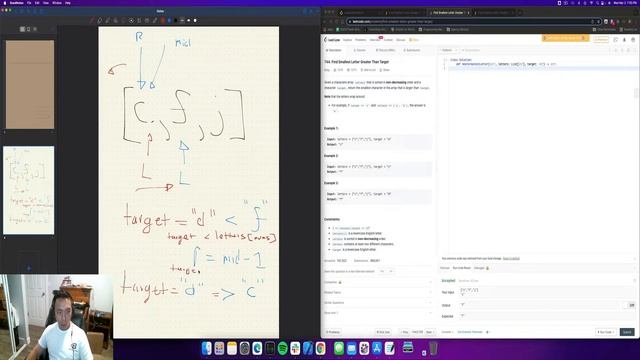Open the second page thumbnail with handwritten notes
640x360 pixels.
coord(29,190)
